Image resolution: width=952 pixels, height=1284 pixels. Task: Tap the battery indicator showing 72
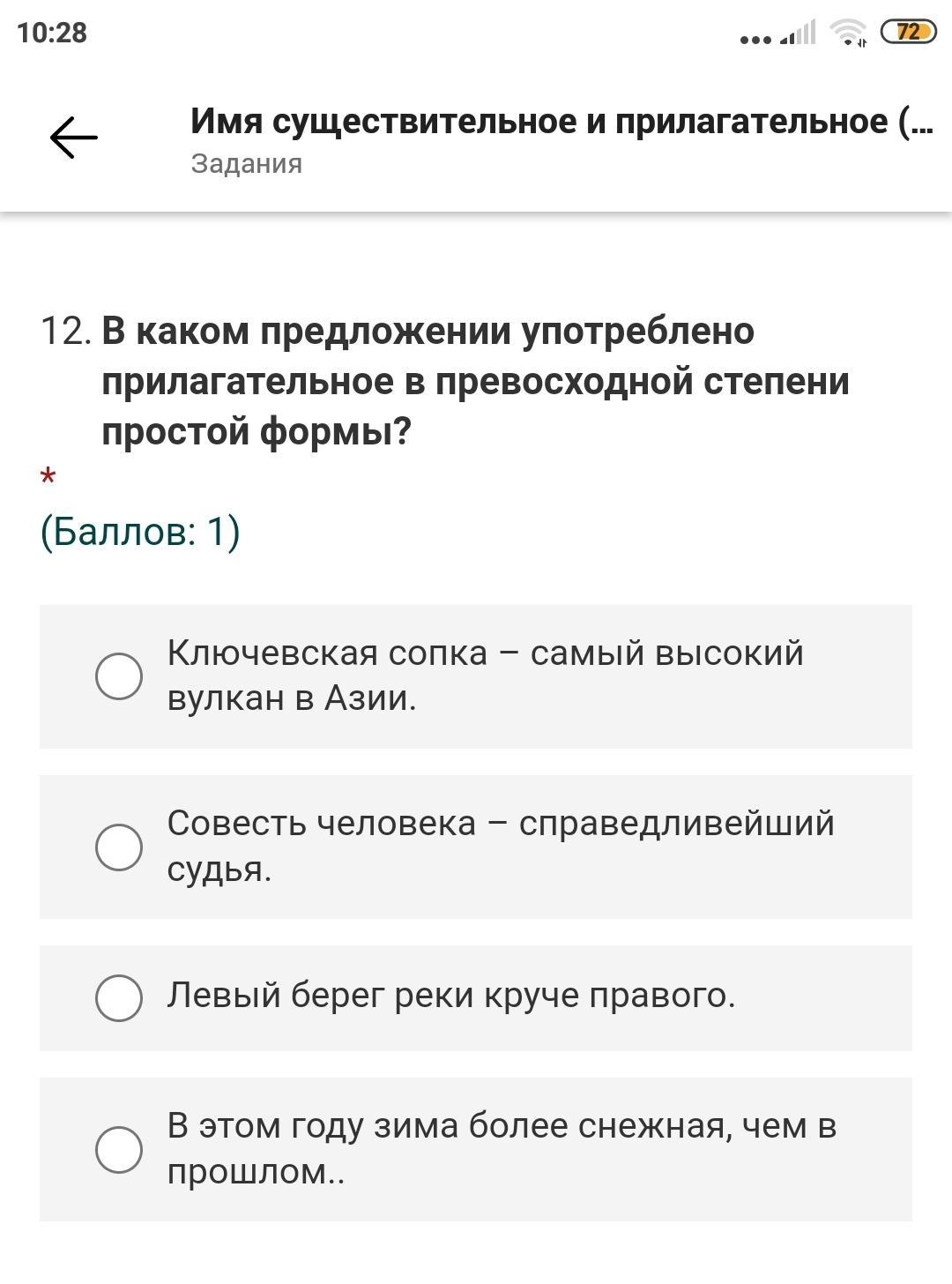(x=908, y=33)
